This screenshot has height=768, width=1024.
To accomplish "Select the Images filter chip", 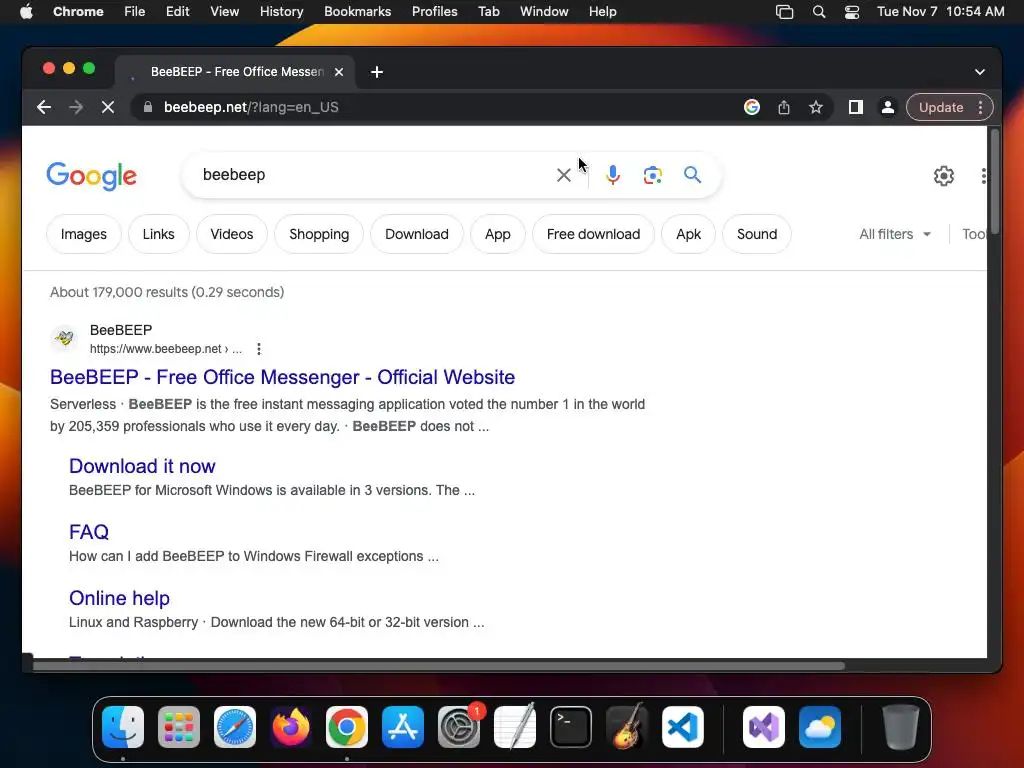I will pyautogui.click(x=84, y=234).
